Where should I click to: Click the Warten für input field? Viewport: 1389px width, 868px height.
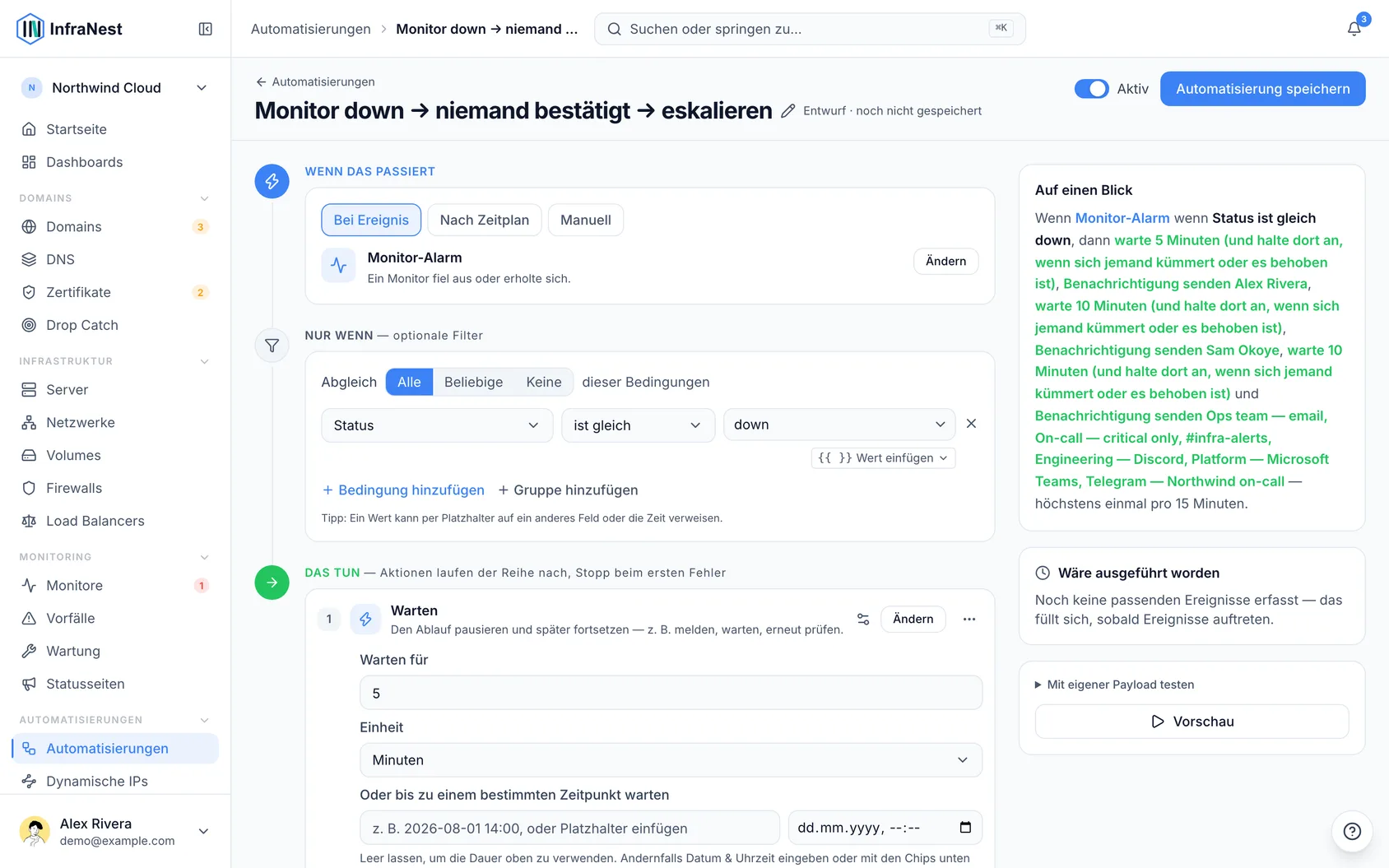671,693
